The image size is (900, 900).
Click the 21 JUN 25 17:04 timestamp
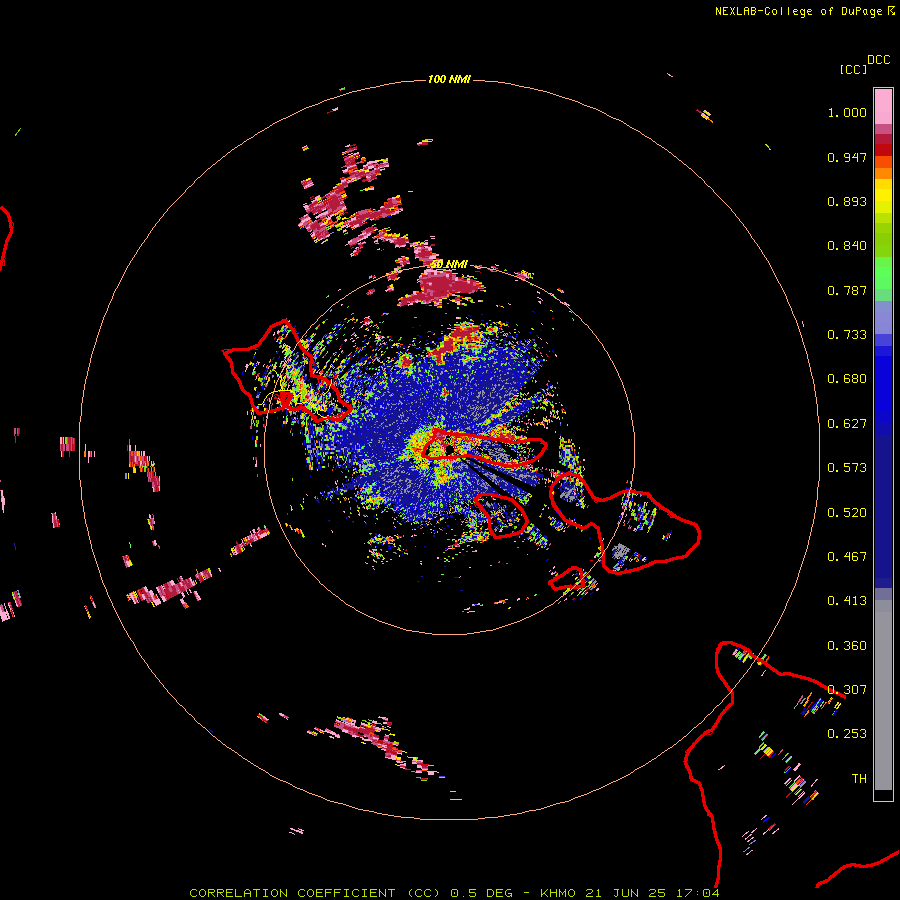652,893
